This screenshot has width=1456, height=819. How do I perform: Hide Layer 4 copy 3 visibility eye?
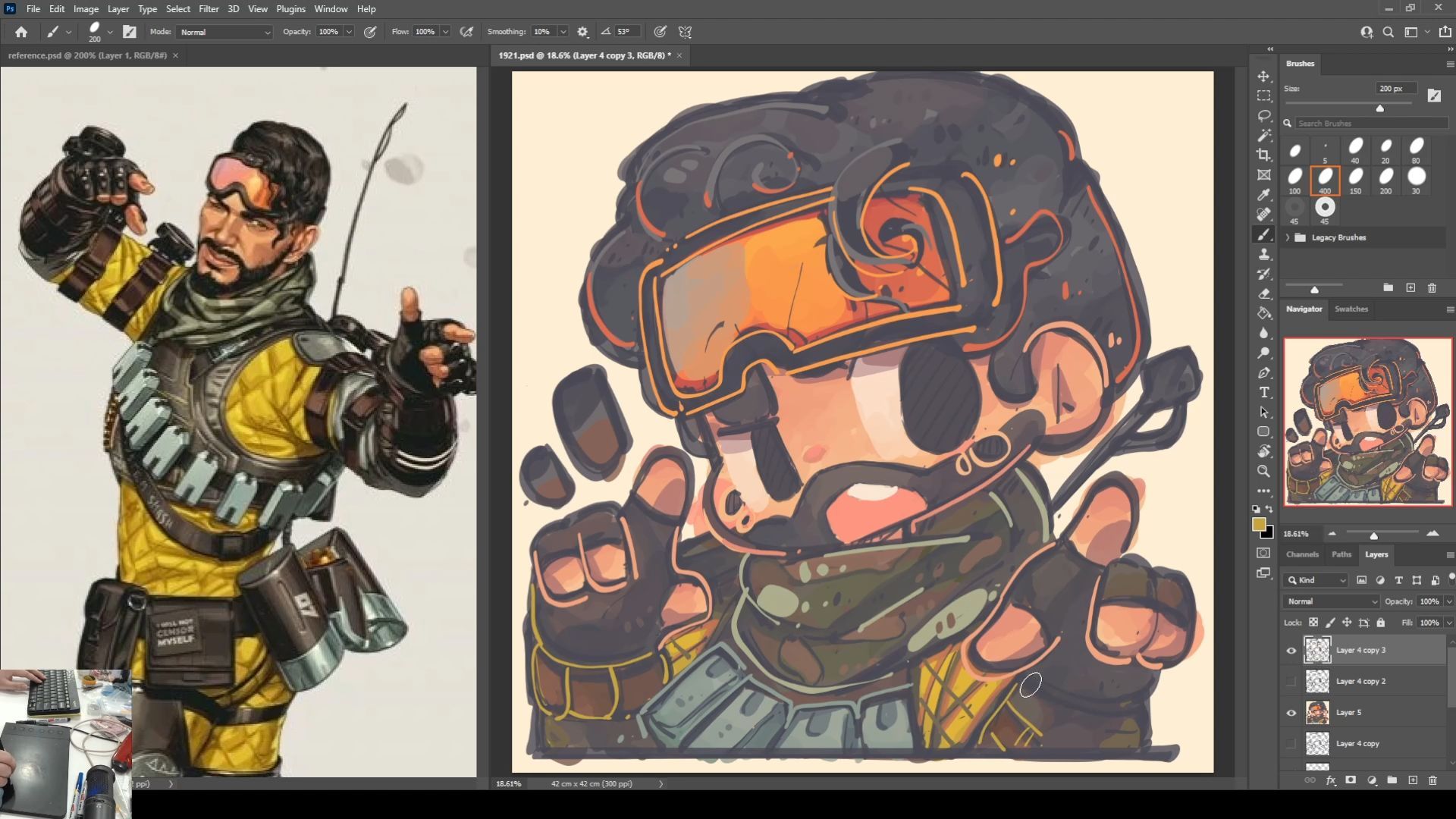[1291, 651]
